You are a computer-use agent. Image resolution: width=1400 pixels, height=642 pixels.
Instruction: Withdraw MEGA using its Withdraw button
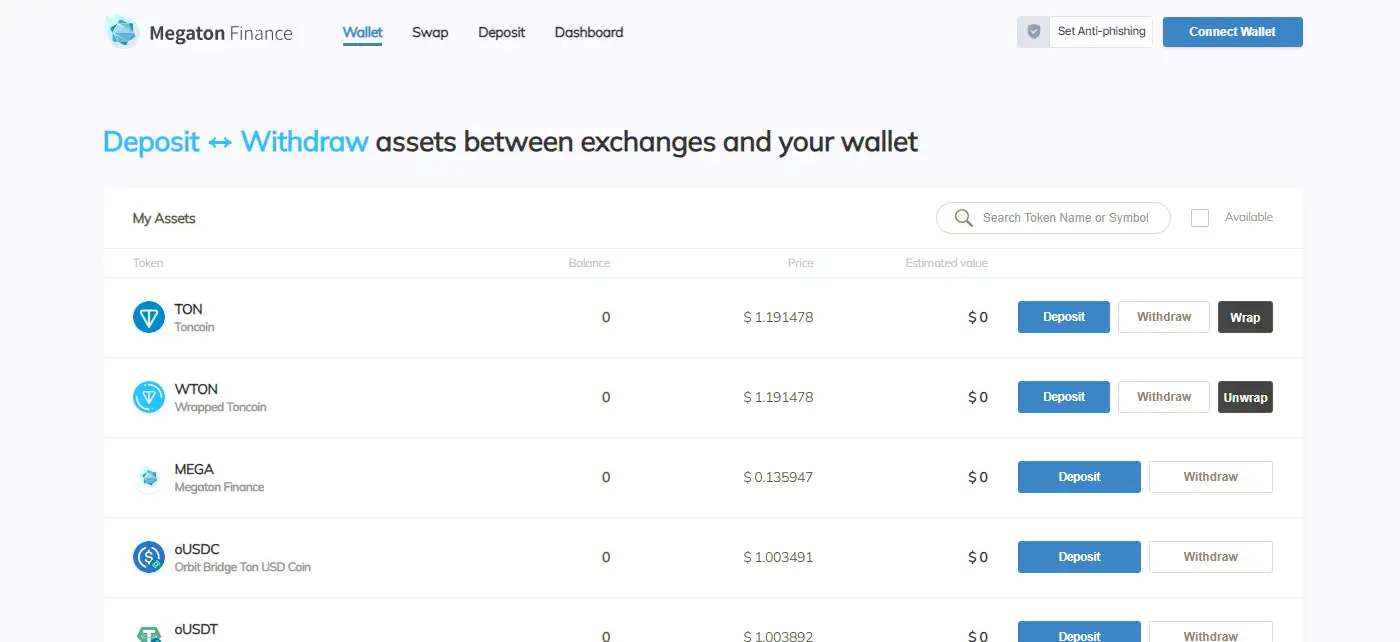[x=1210, y=477]
